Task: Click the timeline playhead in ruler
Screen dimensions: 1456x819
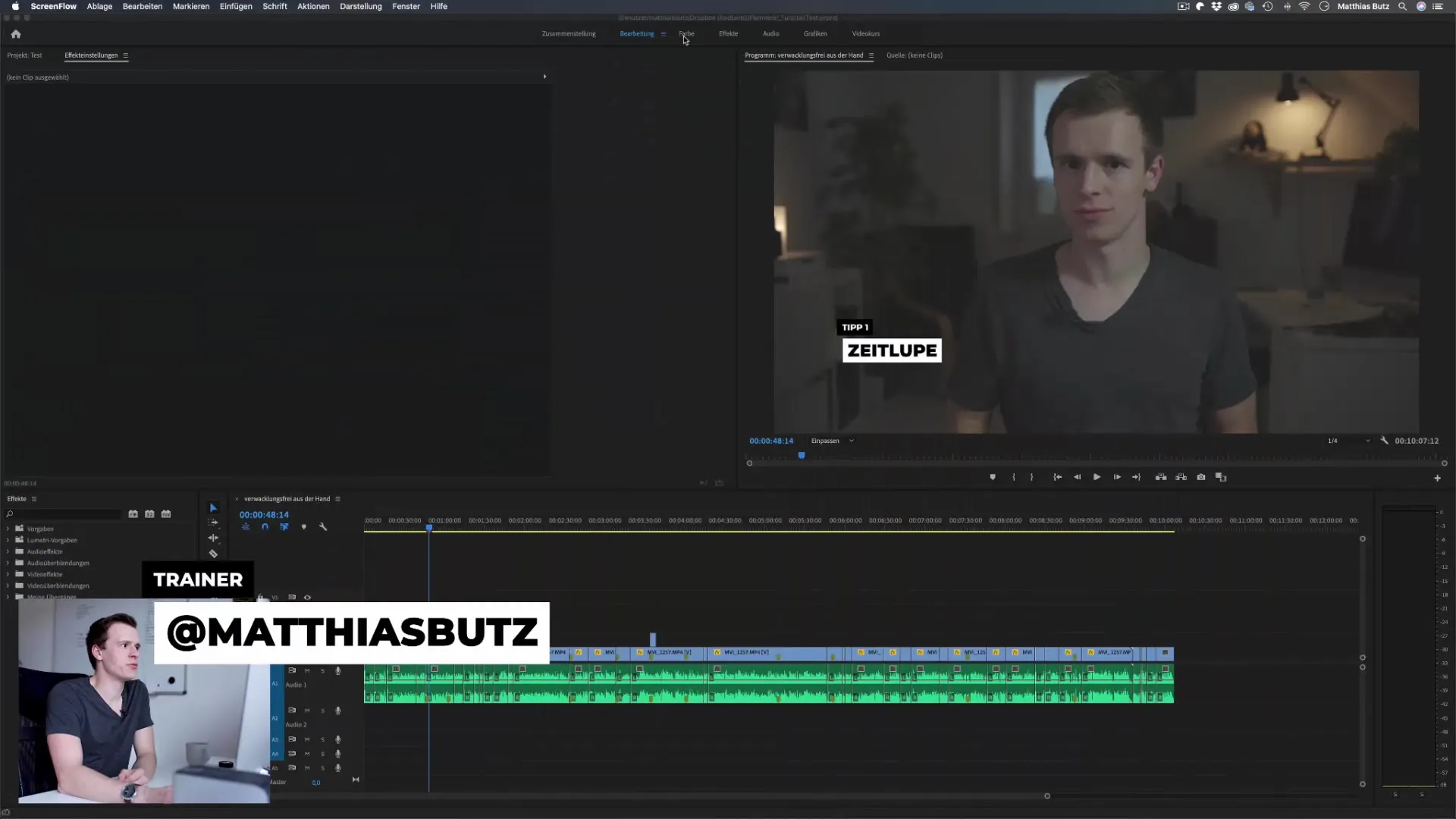Action: pos(429,527)
